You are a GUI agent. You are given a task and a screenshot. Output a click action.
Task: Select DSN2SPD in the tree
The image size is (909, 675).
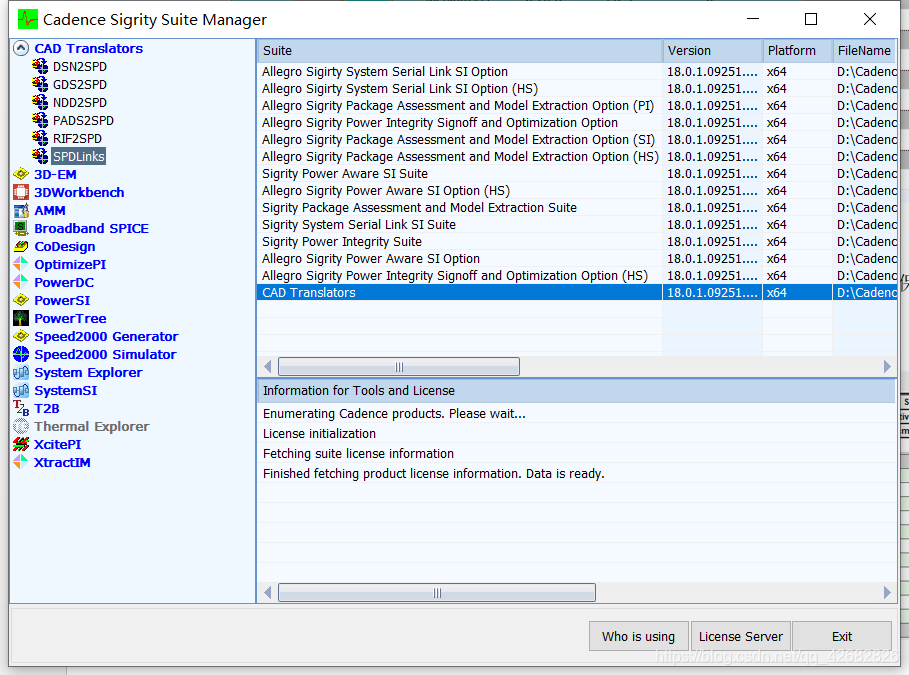[80, 66]
